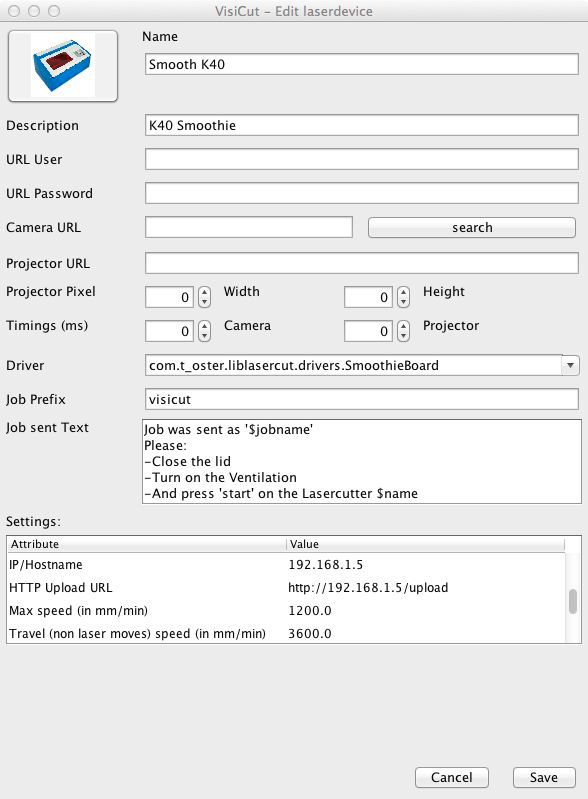
Task: Click the laser cutter thumbnail image button
Action: (x=63, y=66)
